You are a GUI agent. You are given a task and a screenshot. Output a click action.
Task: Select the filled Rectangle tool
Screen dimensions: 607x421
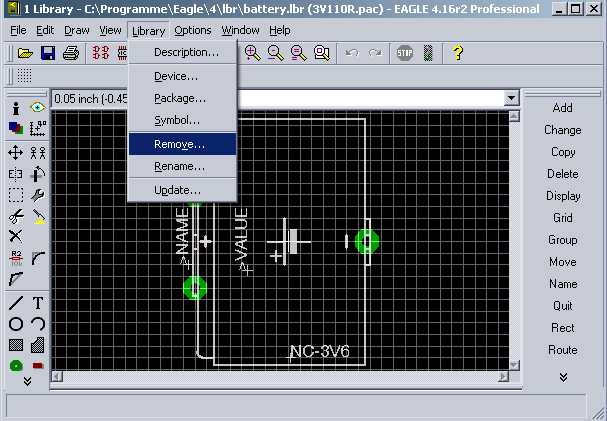point(16,345)
